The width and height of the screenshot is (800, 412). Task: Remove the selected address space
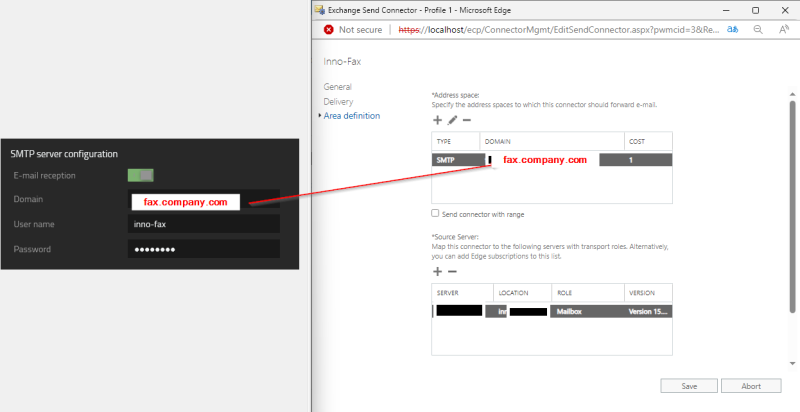tap(466, 120)
